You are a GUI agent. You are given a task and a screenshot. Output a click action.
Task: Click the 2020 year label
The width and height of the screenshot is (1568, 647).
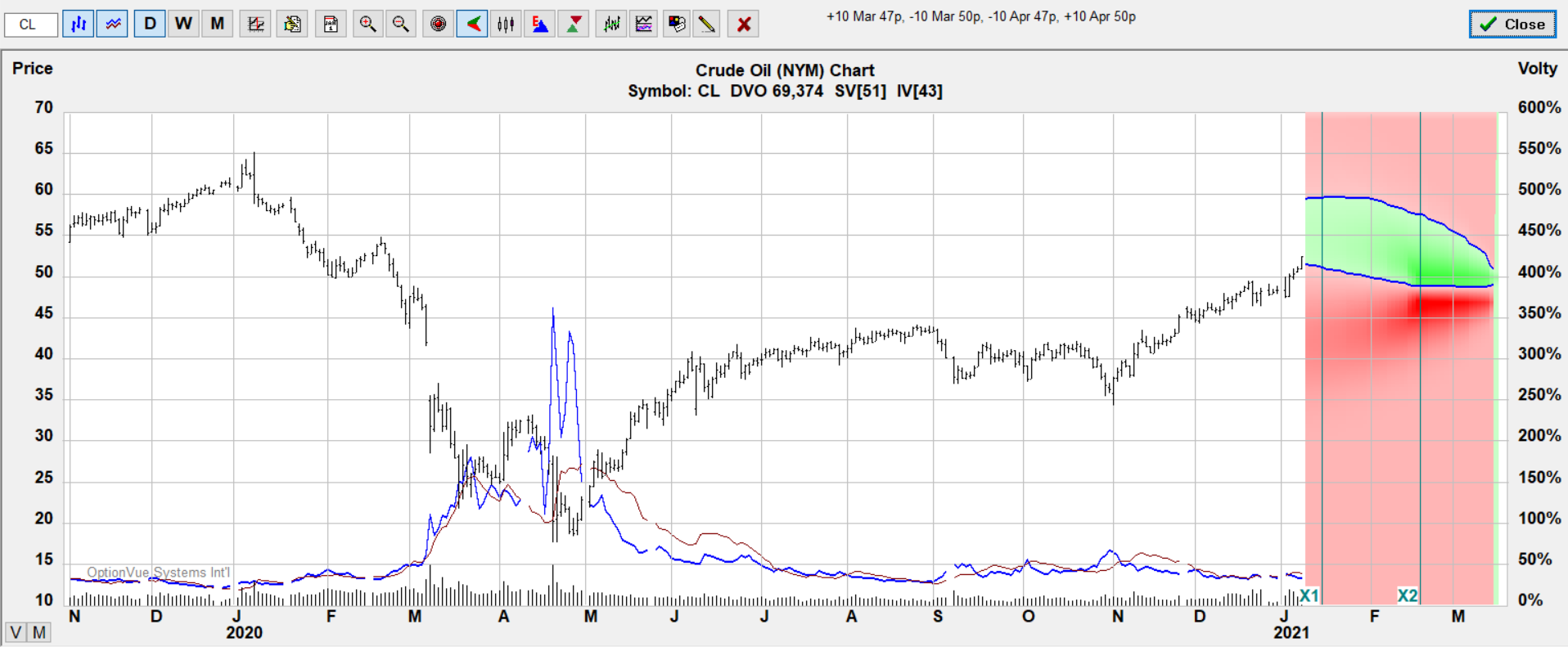(x=244, y=632)
